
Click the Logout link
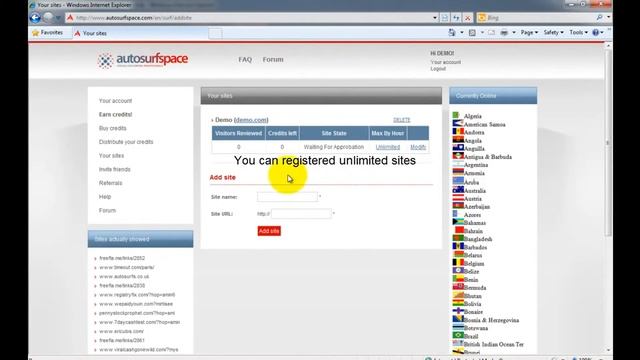[438, 69]
